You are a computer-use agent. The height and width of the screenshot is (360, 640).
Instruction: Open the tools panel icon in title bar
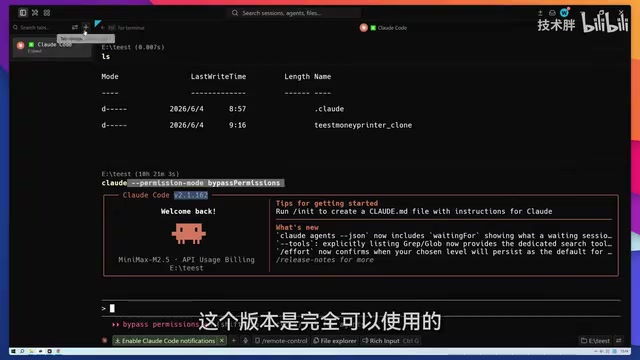(x=35, y=13)
